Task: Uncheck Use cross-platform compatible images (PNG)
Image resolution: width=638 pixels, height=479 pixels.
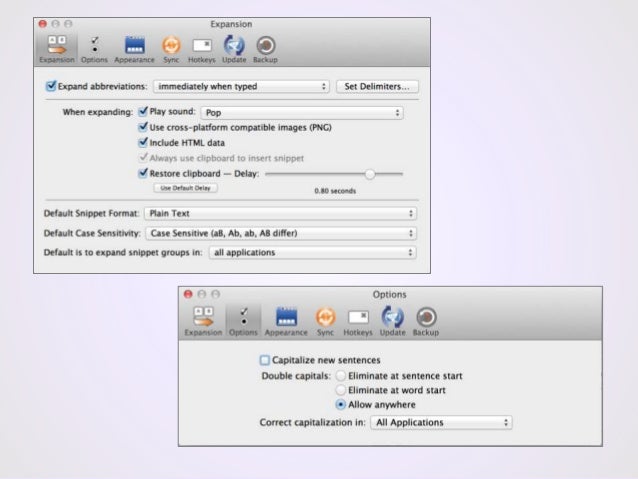Action: (x=143, y=127)
